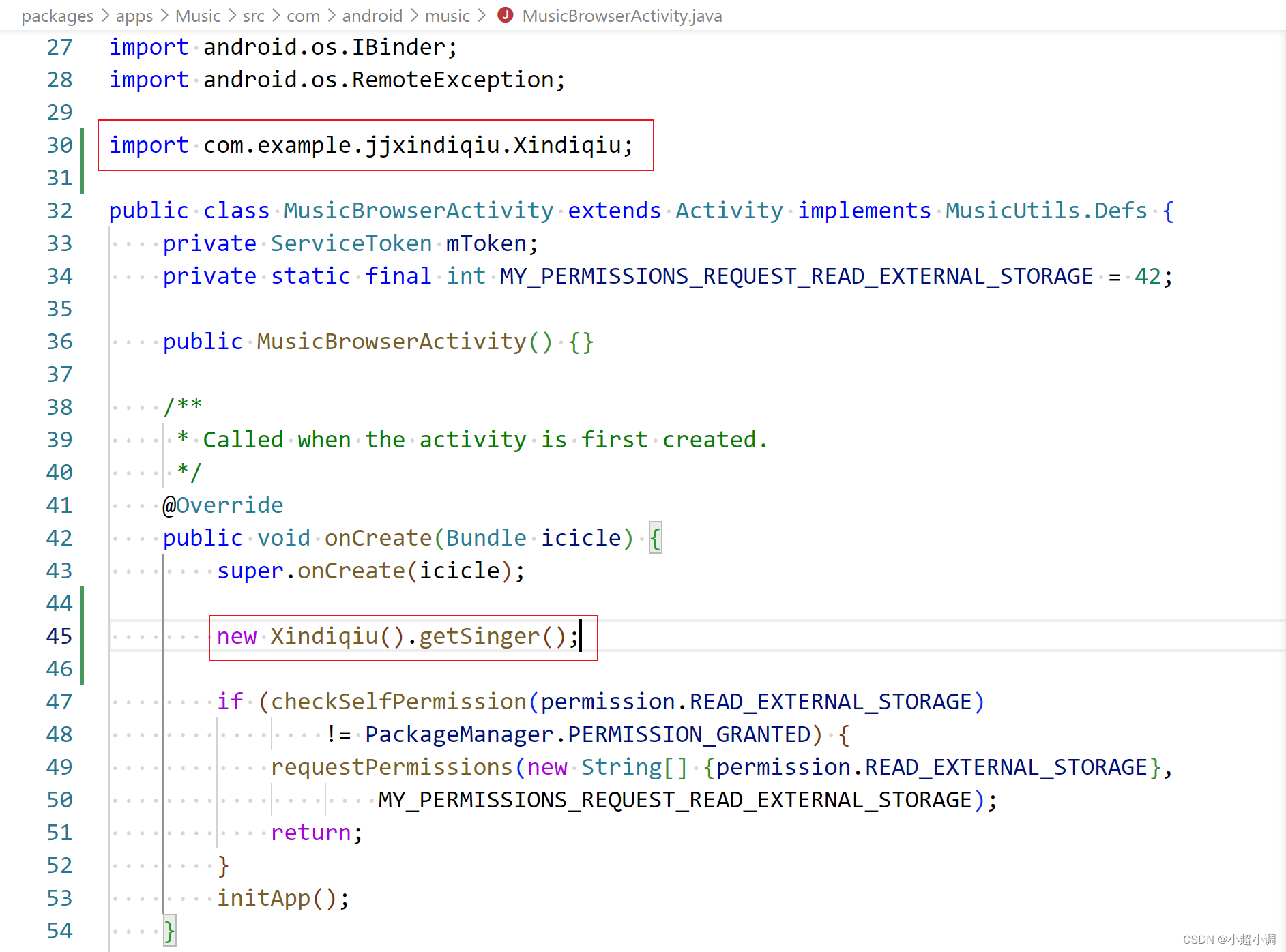Click 'Xindiqiu' in the import statement
The height and width of the screenshot is (952, 1286).
(x=567, y=145)
